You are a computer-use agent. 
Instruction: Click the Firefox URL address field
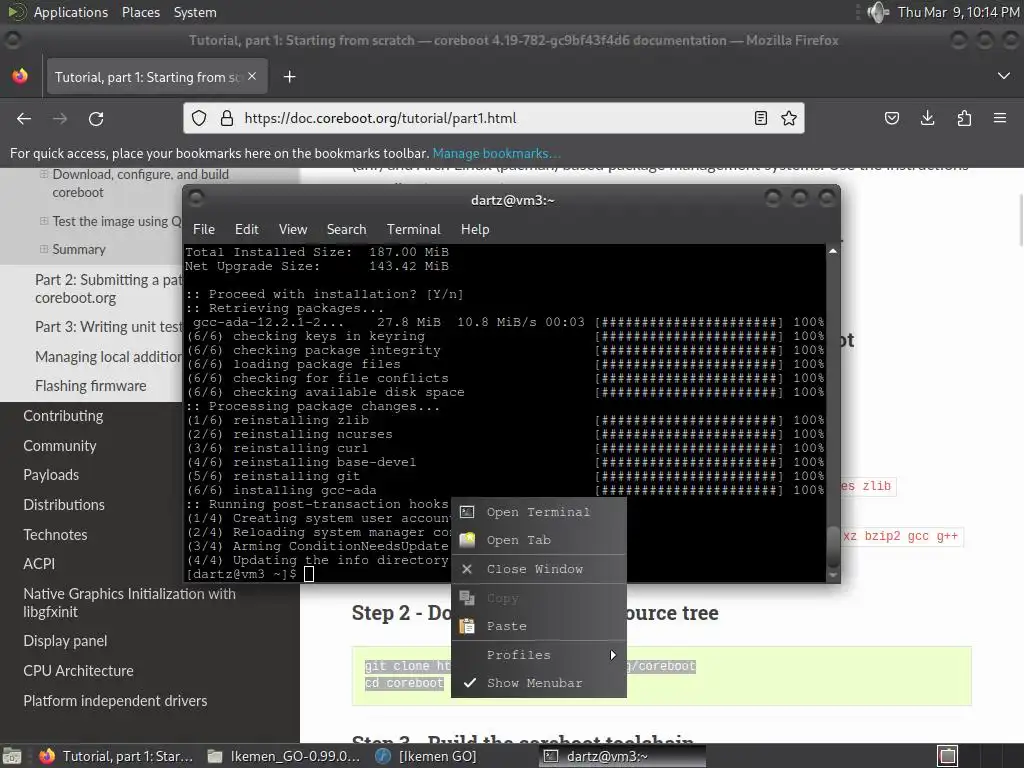point(494,118)
